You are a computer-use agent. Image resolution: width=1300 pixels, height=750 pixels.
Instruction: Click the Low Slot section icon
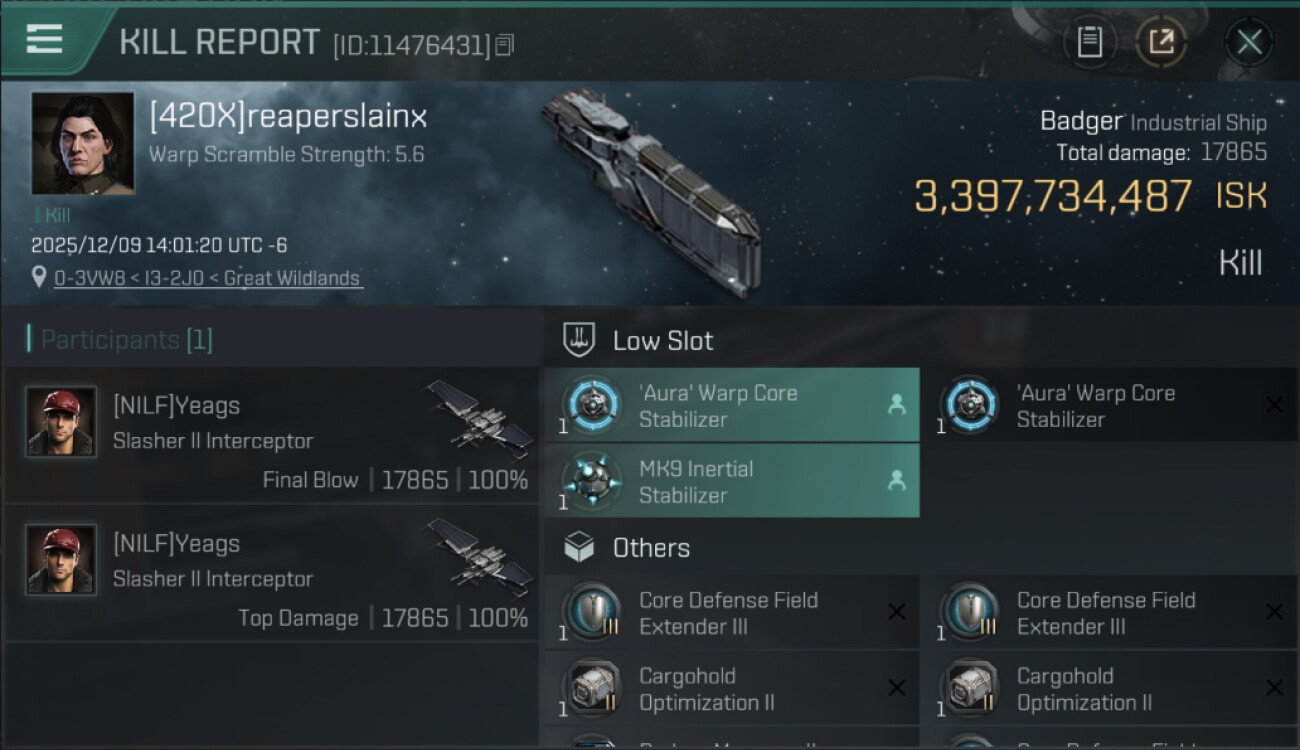[580, 340]
